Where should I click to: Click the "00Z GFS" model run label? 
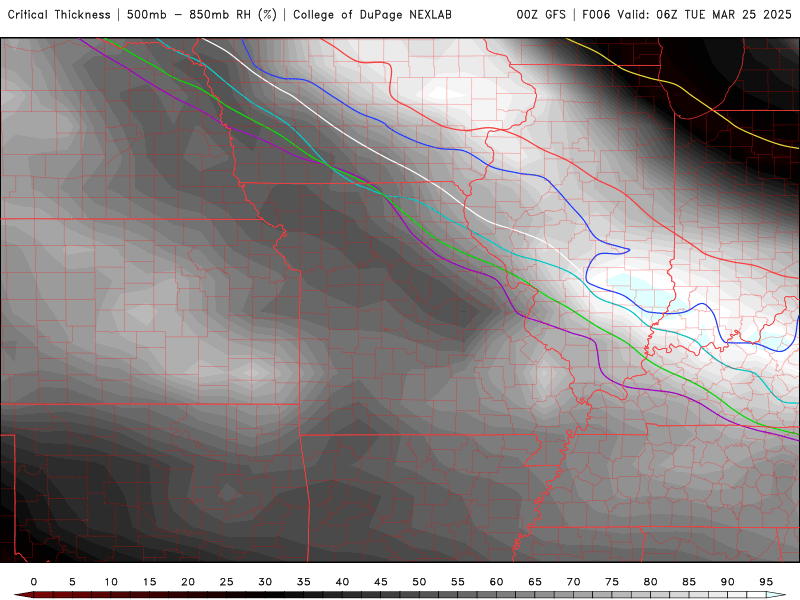tap(541, 15)
